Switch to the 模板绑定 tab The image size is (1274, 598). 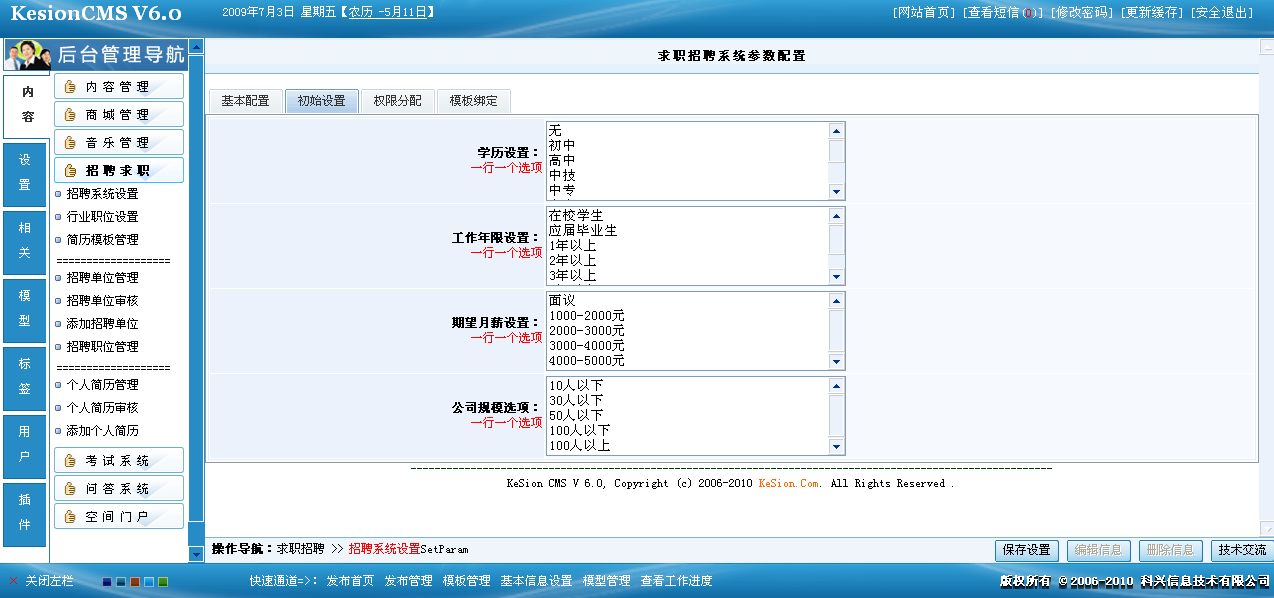click(x=473, y=101)
